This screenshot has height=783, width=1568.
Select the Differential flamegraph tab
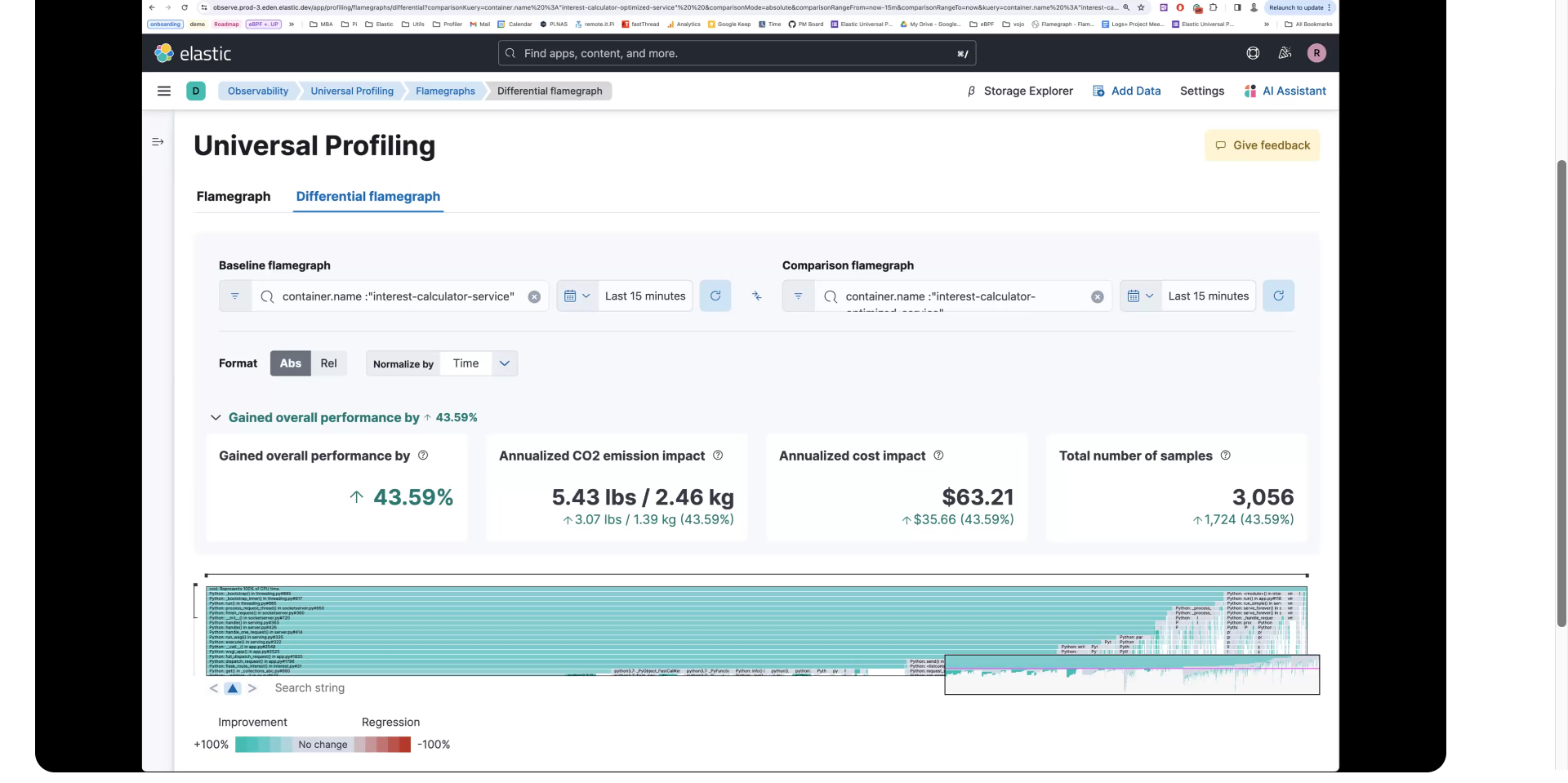pyautogui.click(x=368, y=196)
